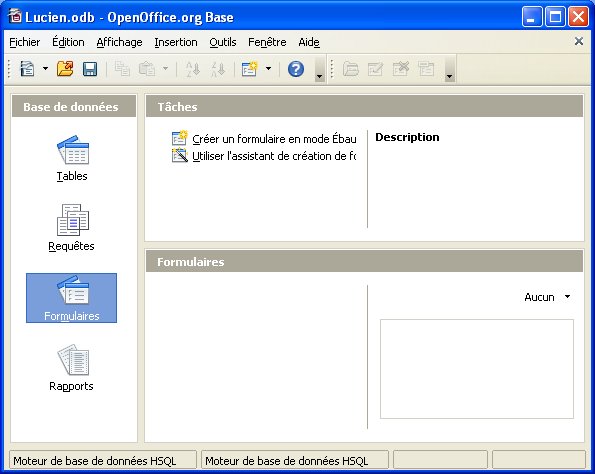Click the Open database object icon
The image size is (595, 474).
click(x=351, y=69)
